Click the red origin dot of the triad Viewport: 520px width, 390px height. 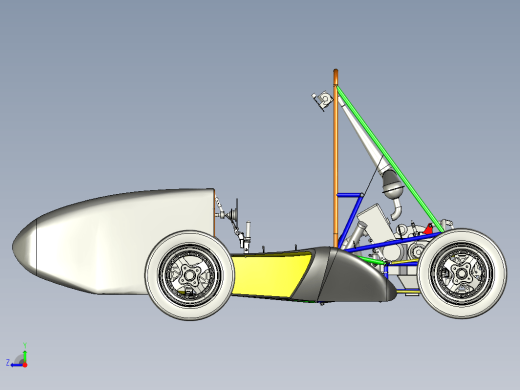coord(25,365)
